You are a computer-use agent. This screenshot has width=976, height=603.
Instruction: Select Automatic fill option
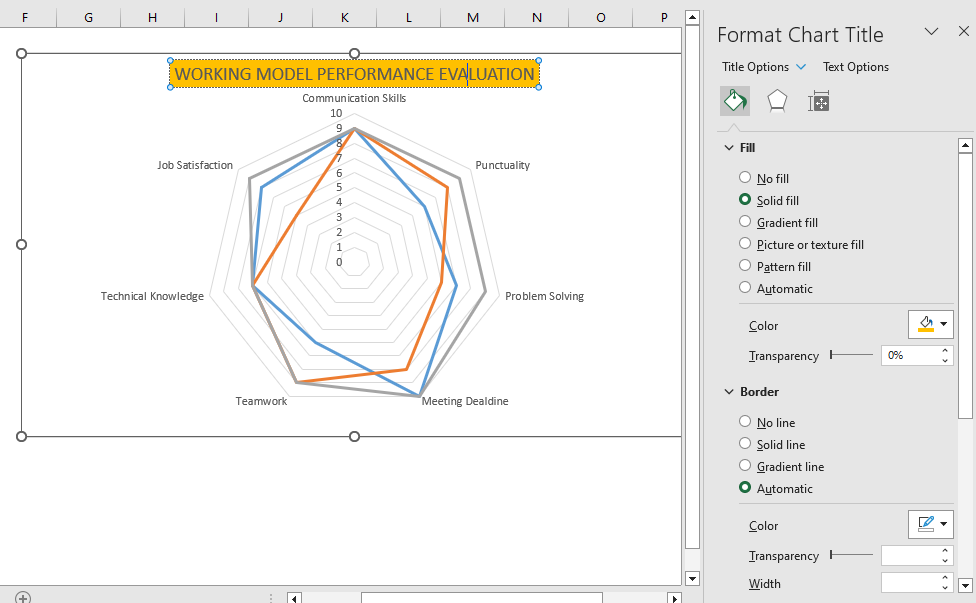pos(744,287)
